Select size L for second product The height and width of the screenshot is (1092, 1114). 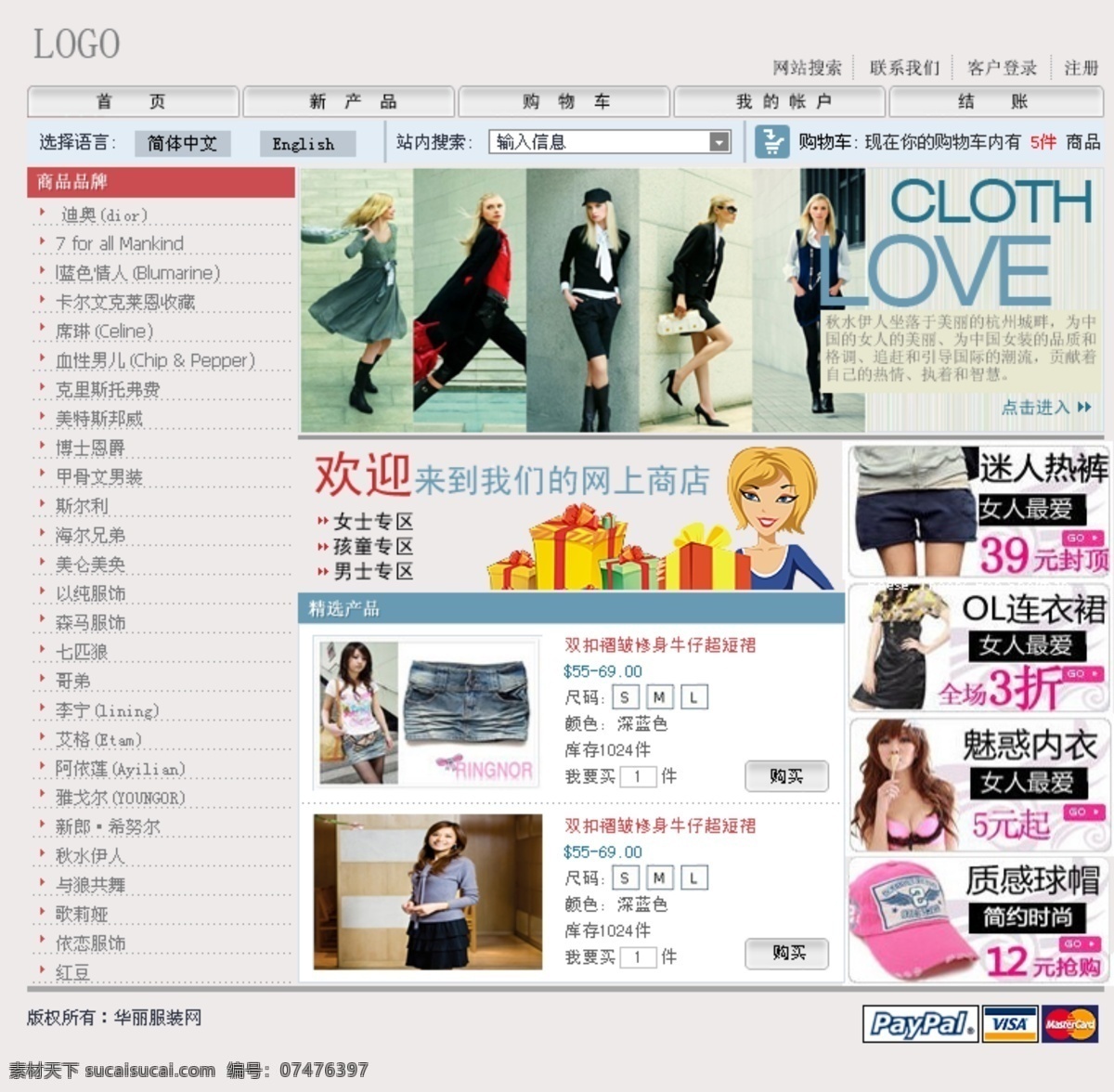click(x=693, y=877)
